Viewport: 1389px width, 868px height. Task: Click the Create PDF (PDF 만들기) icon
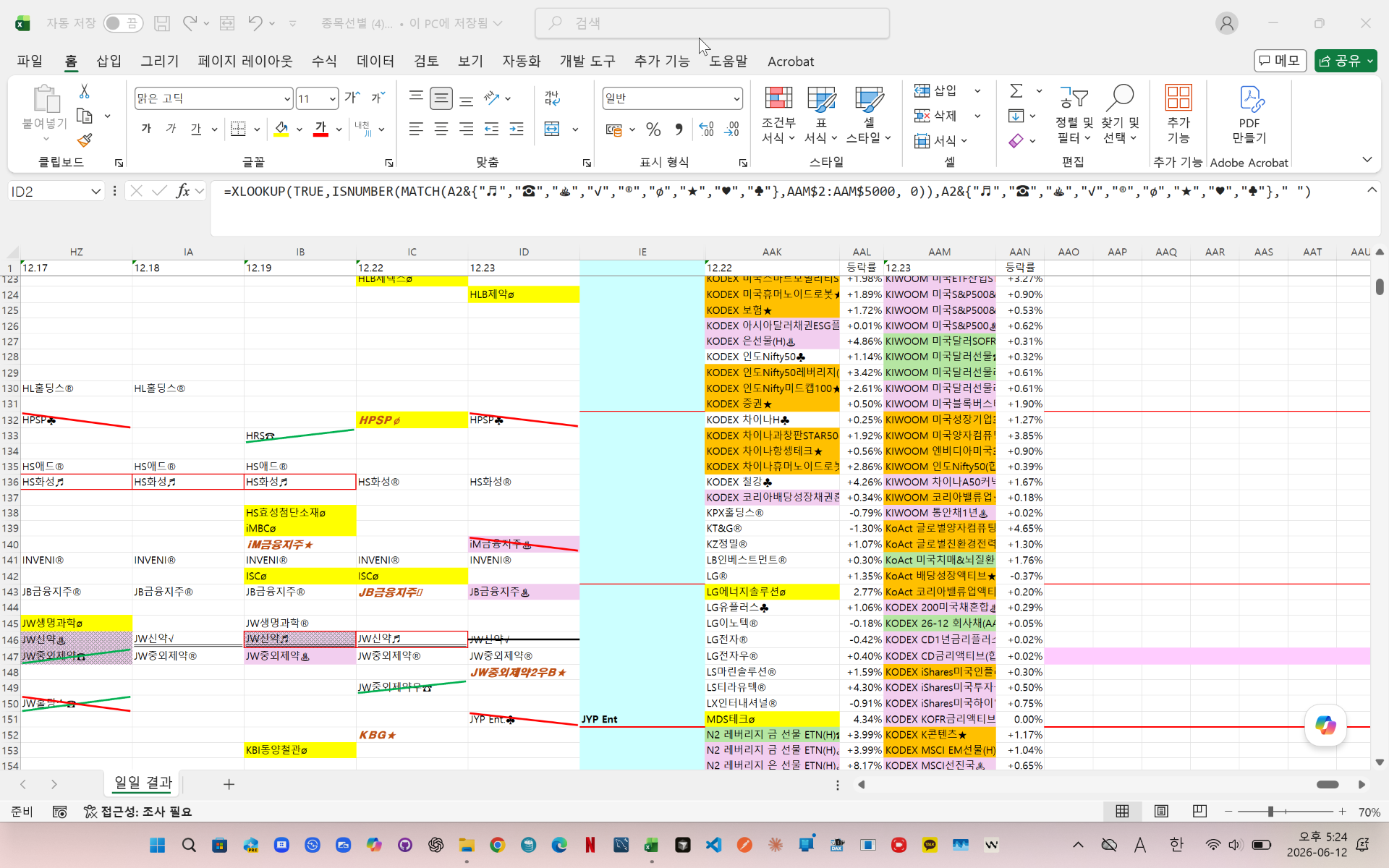click(1249, 115)
